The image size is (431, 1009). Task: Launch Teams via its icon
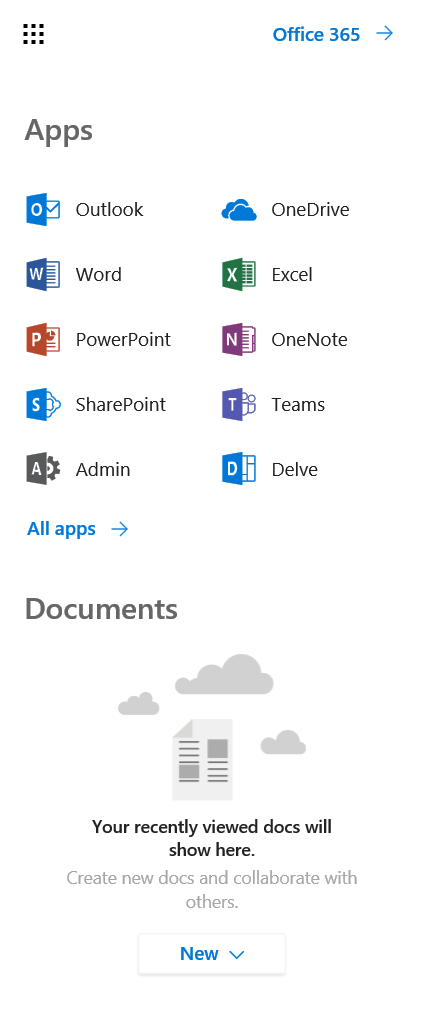click(239, 405)
